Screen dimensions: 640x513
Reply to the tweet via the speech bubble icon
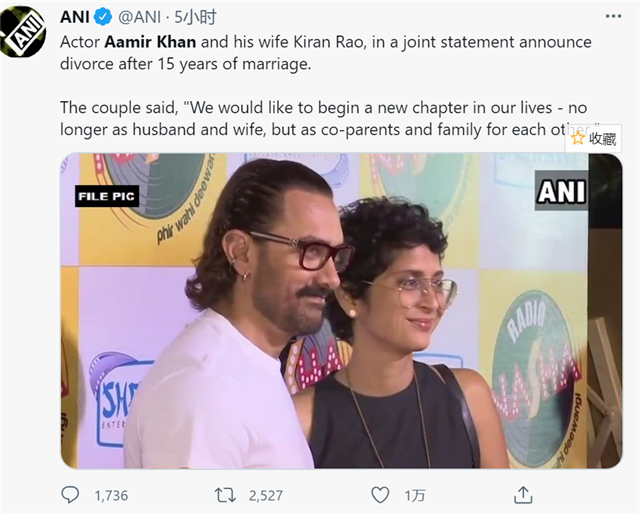pos(70,494)
